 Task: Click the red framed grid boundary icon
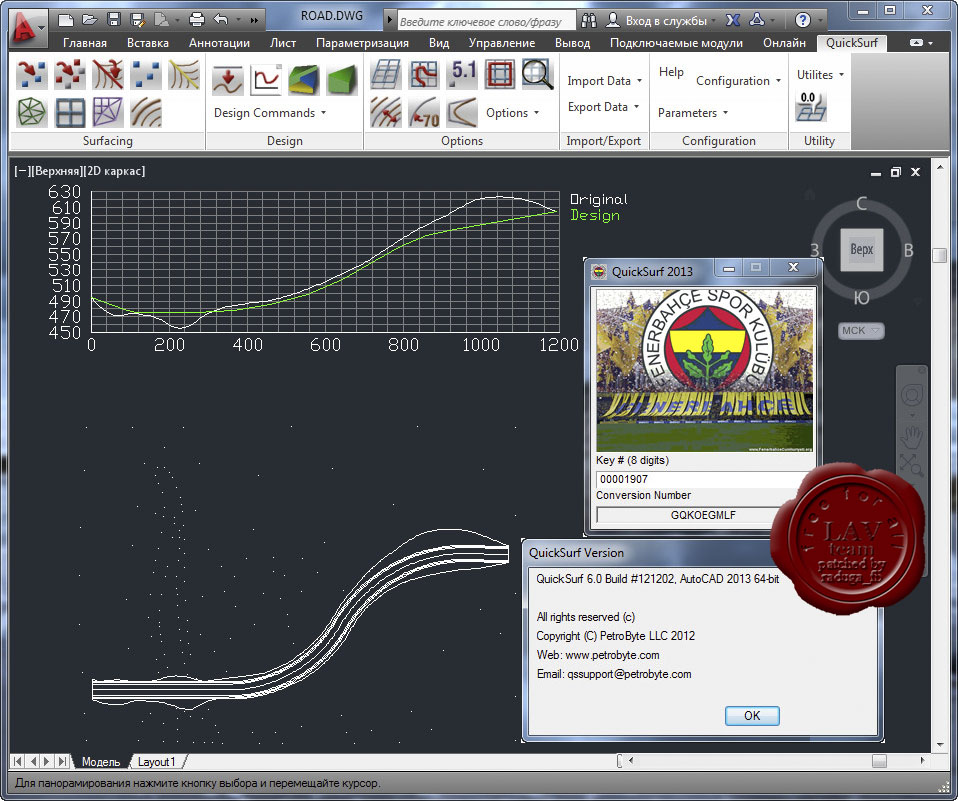coord(500,74)
